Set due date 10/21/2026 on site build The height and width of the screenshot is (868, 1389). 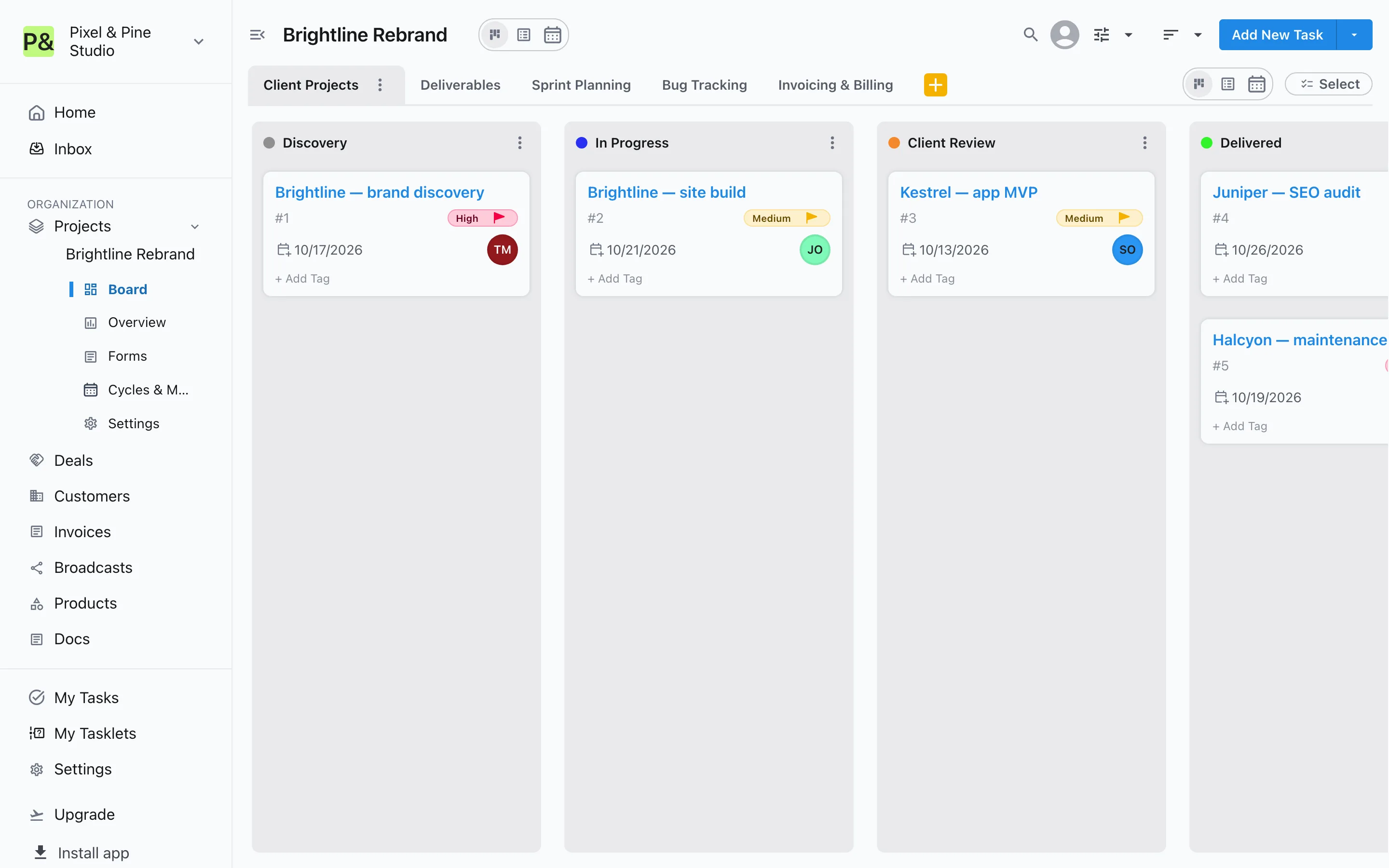pos(632,250)
